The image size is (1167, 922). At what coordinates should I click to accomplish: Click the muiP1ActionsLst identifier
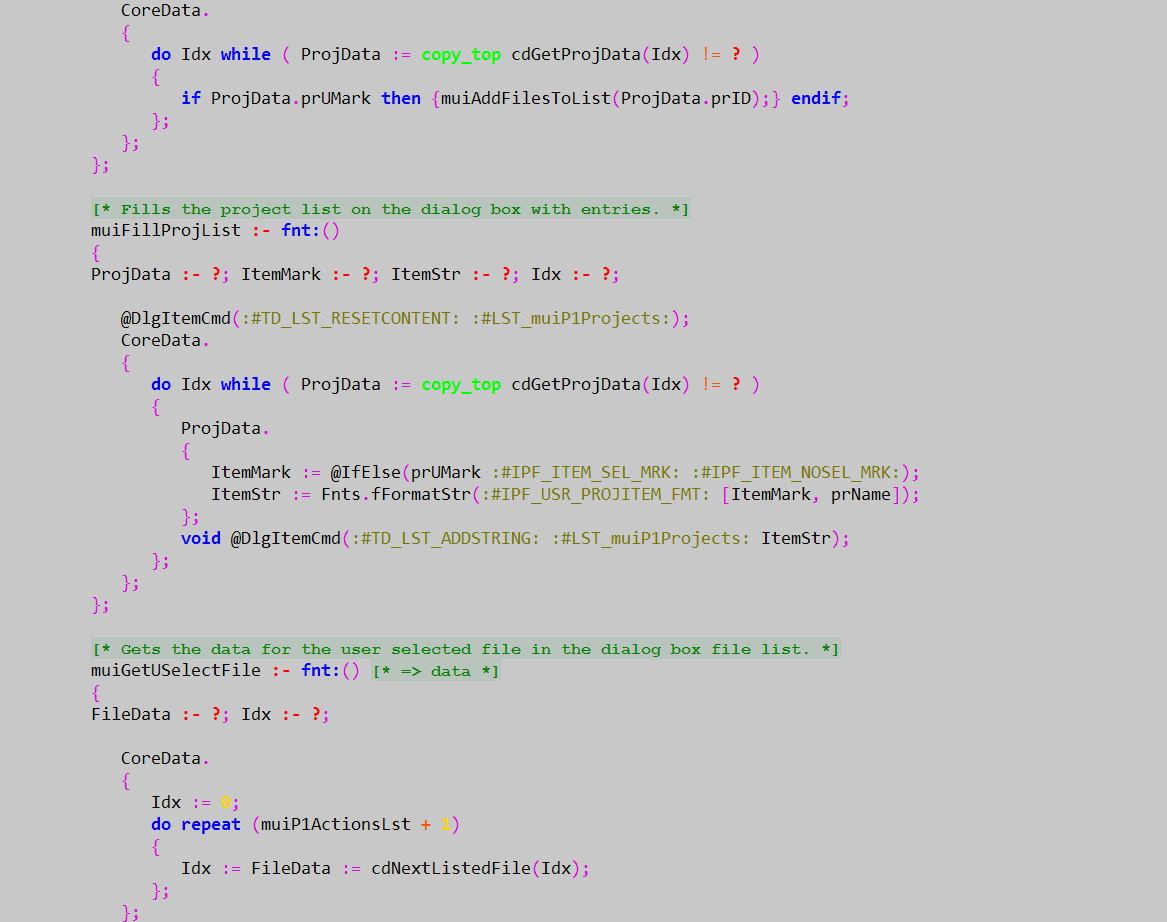coord(335,824)
